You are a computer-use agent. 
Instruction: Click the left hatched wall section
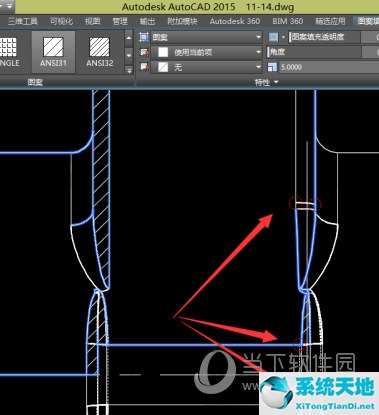[x=102, y=187]
